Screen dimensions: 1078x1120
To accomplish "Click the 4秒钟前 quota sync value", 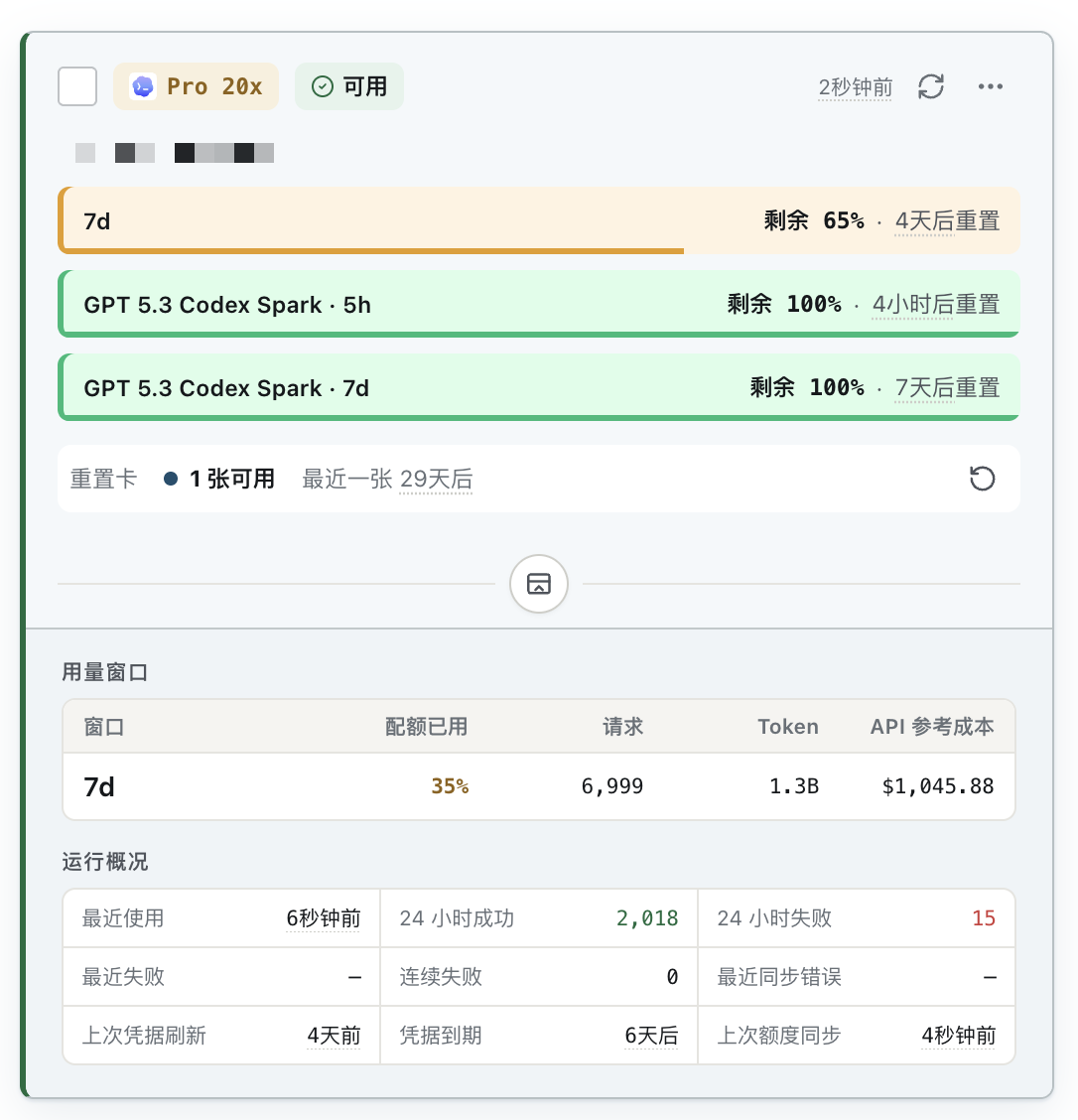I will click(958, 1035).
